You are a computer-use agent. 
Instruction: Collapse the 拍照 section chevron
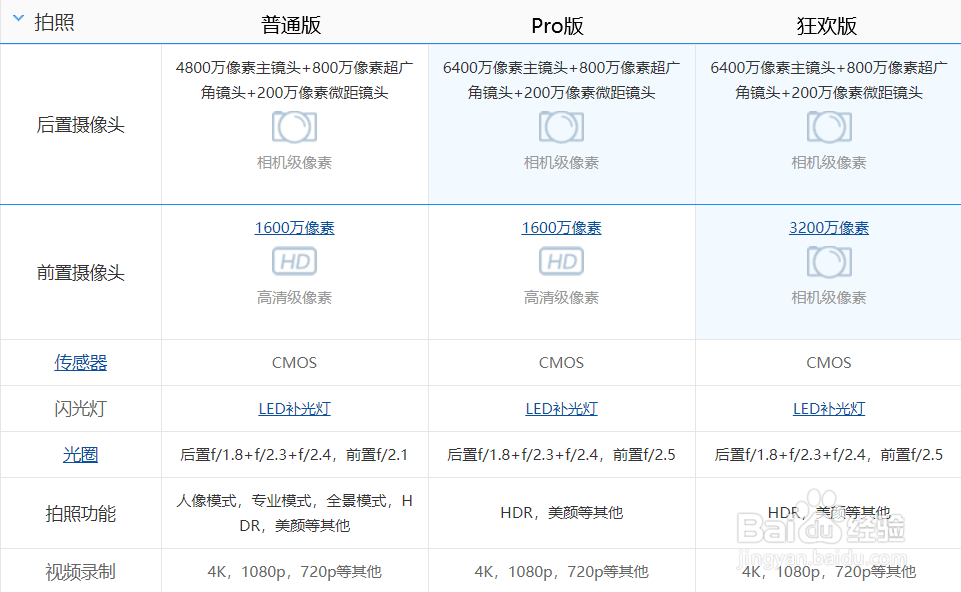pos(17,20)
